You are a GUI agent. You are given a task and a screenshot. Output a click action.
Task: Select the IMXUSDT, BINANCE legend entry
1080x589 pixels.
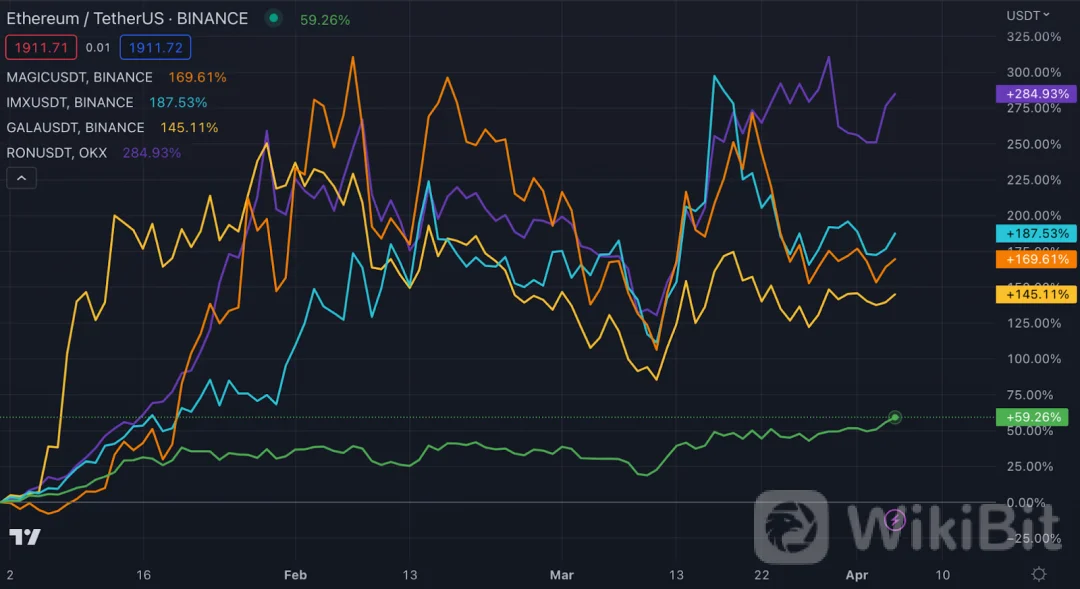[70, 102]
